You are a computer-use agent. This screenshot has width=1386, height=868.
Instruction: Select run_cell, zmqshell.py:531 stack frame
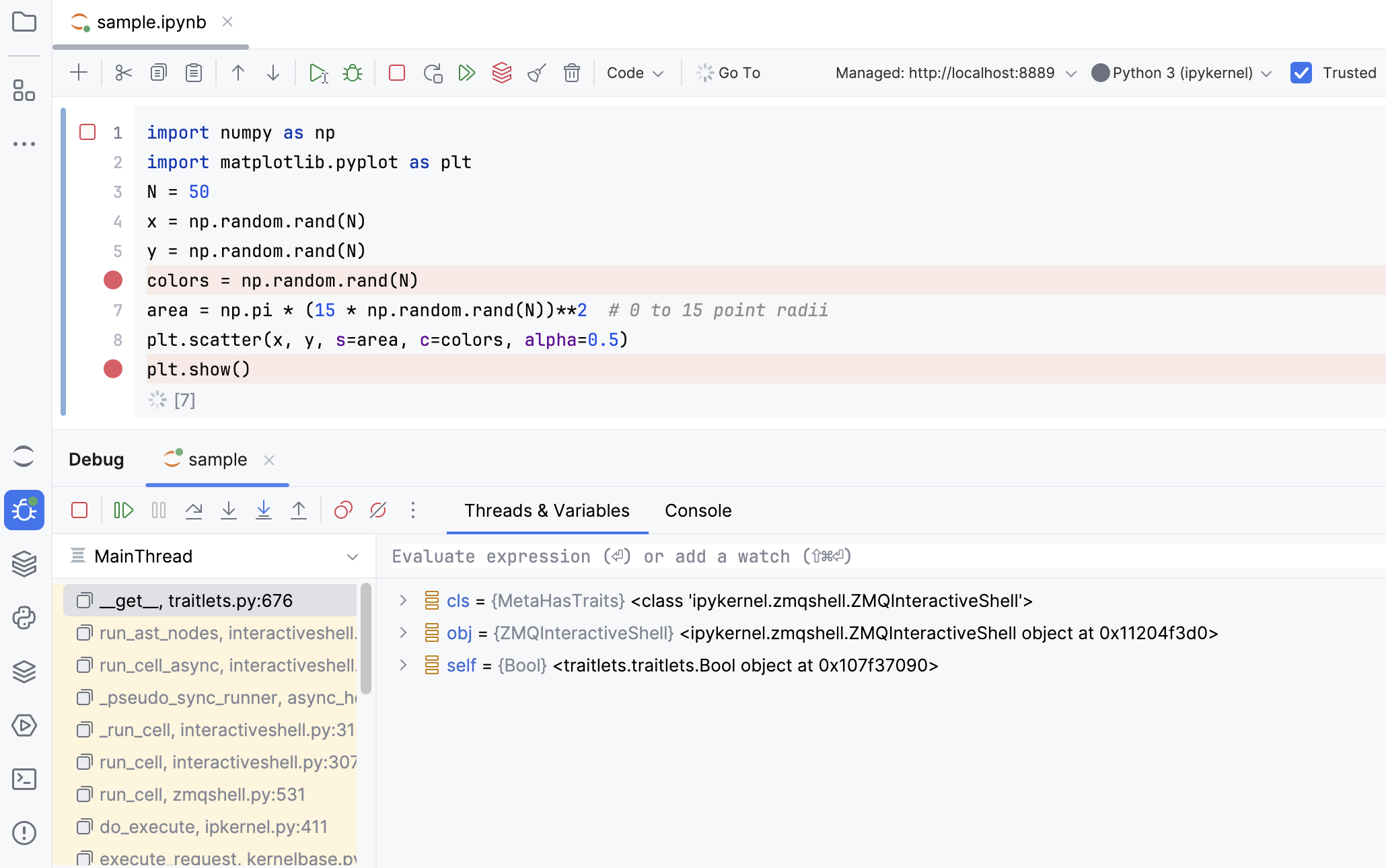pos(202,795)
